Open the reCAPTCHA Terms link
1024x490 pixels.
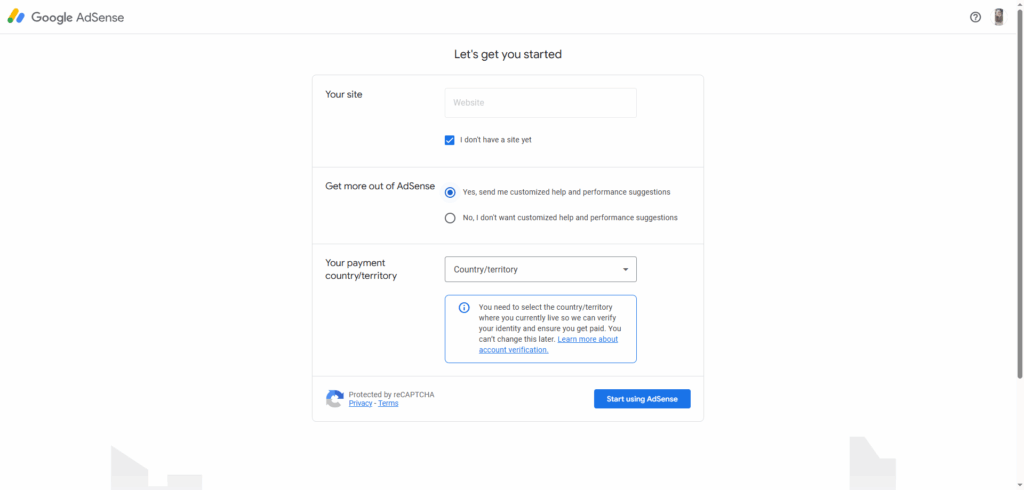388,404
